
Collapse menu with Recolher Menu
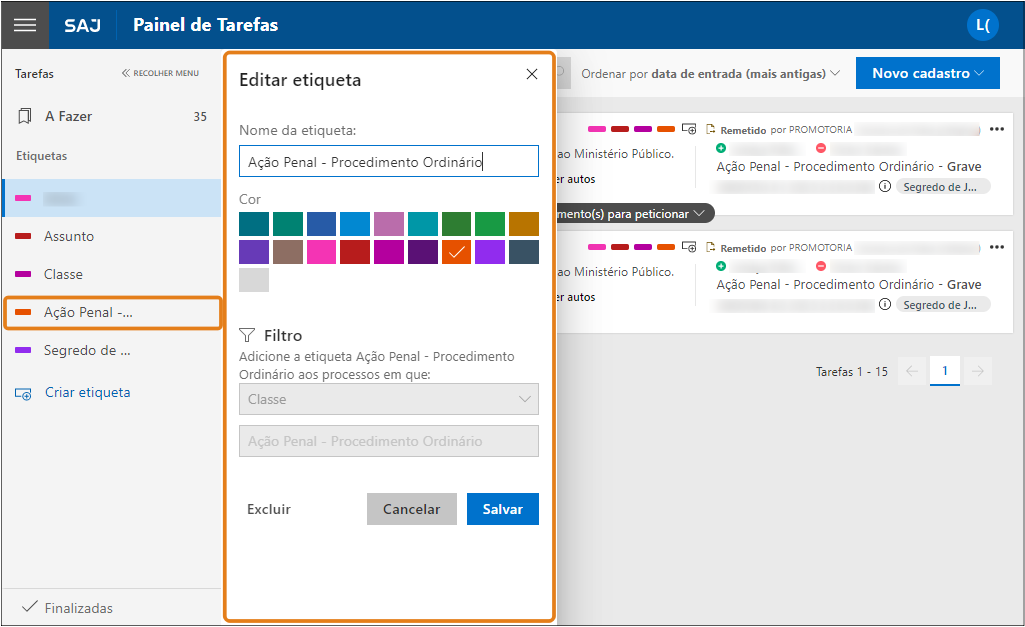pos(160,73)
